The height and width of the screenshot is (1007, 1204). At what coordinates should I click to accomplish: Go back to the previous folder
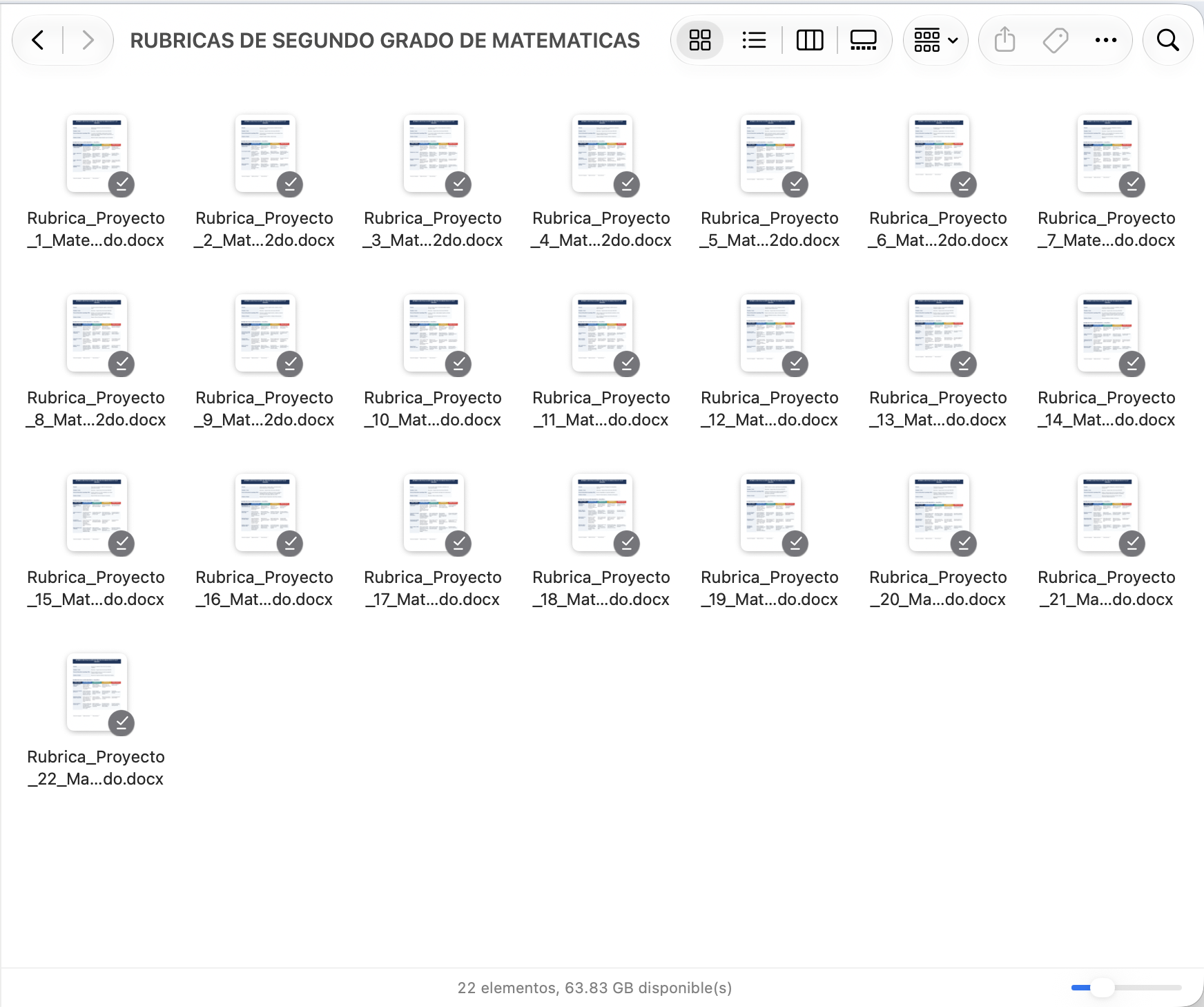[38, 40]
